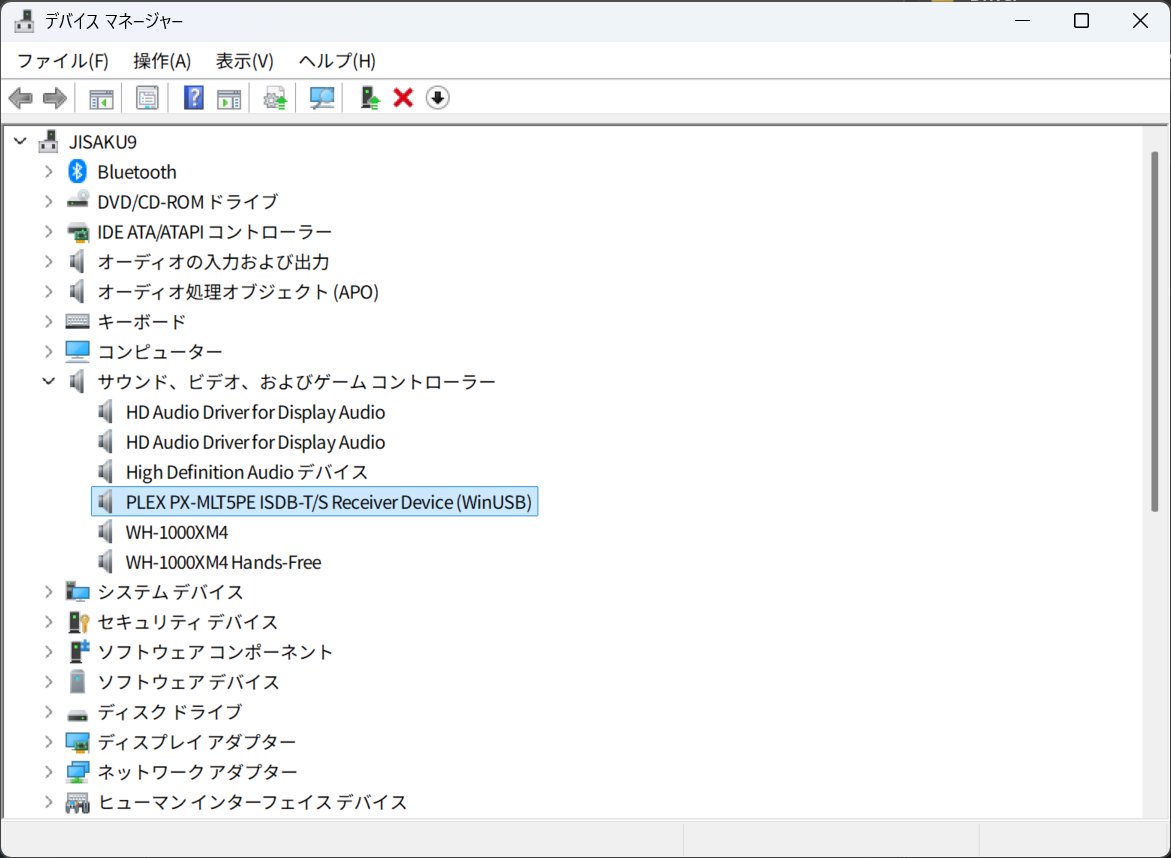Click the ヒューマン インターフェイス デバイス icon
The width and height of the screenshot is (1171, 858).
[x=77, y=803]
